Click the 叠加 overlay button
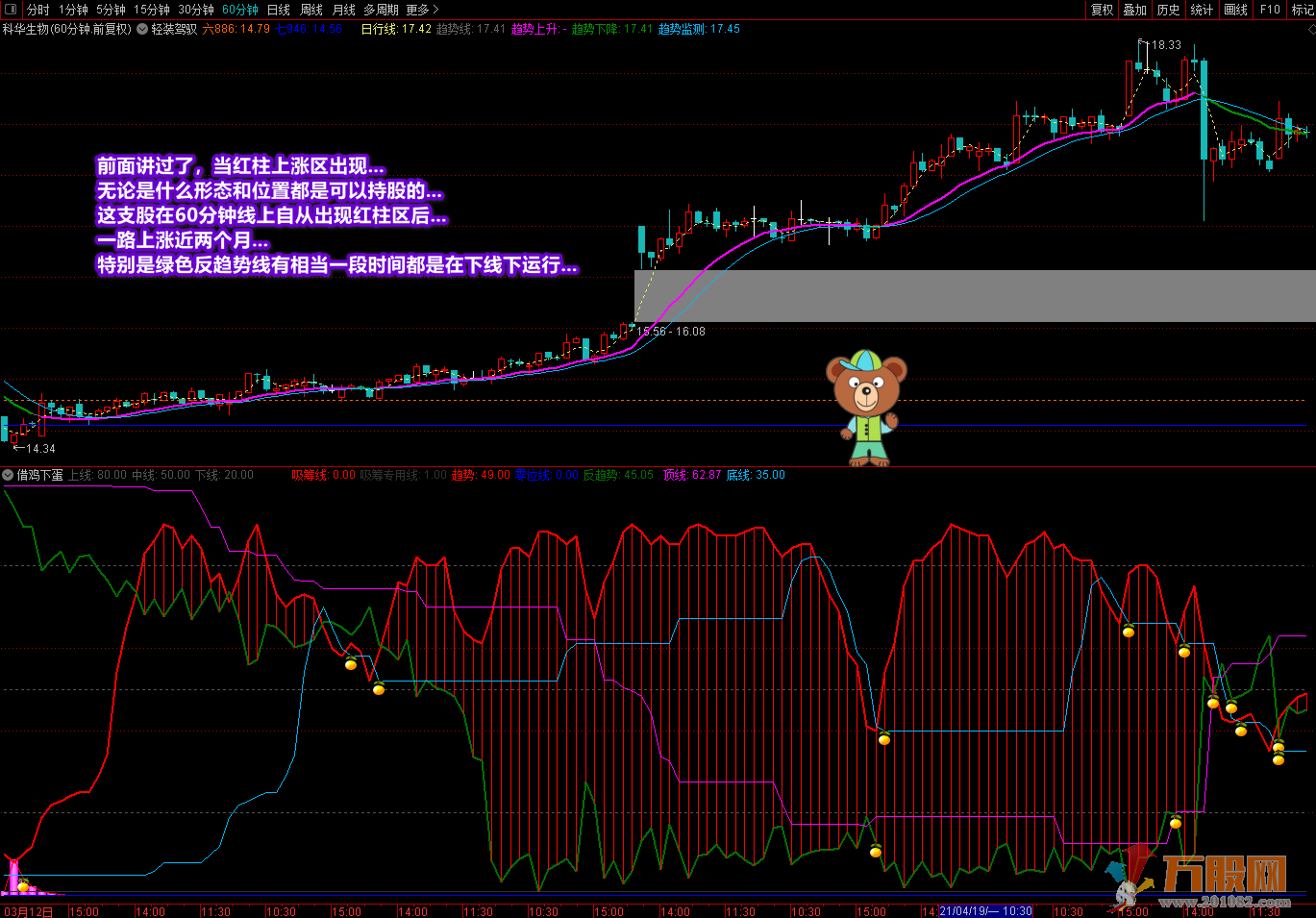The height and width of the screenshot is (918, 1316). [1135, 10]
